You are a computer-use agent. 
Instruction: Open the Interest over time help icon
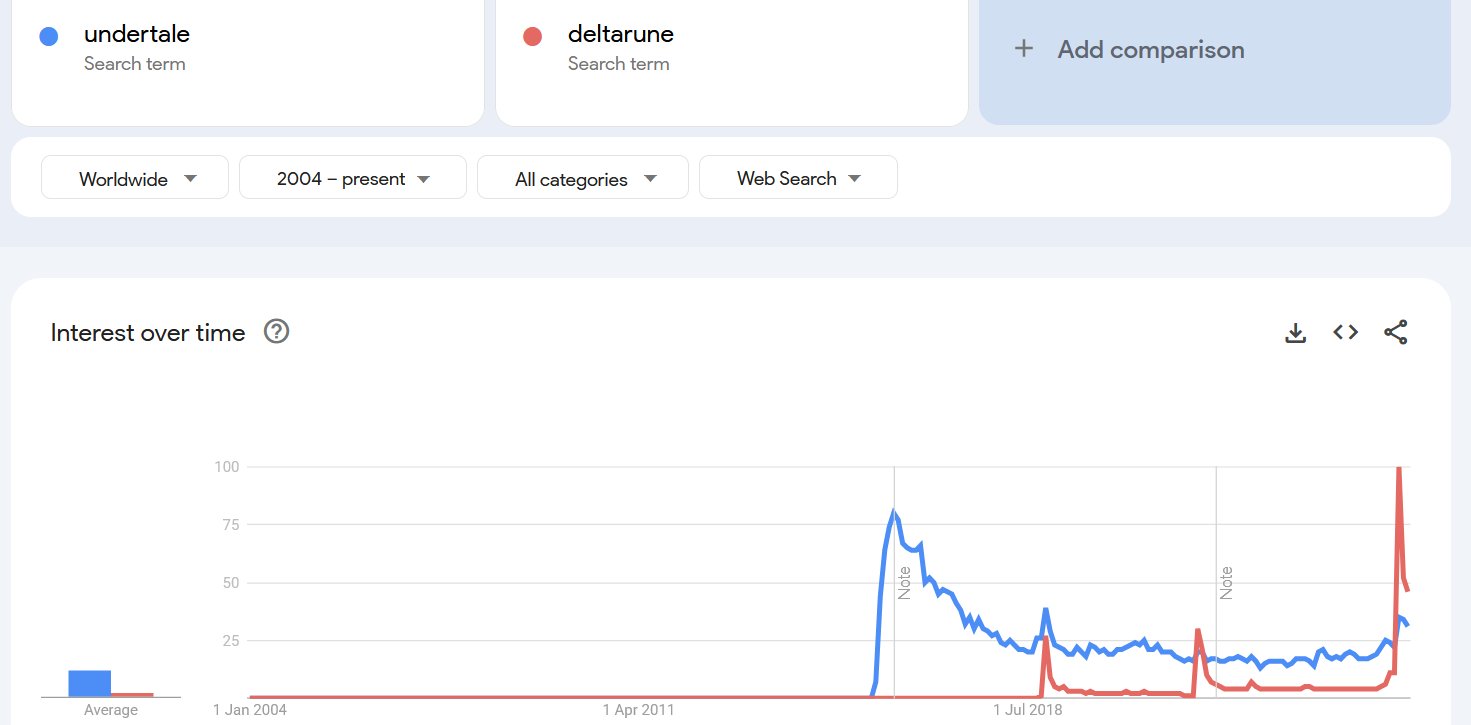pyautogui.click(x=276, y=332)
